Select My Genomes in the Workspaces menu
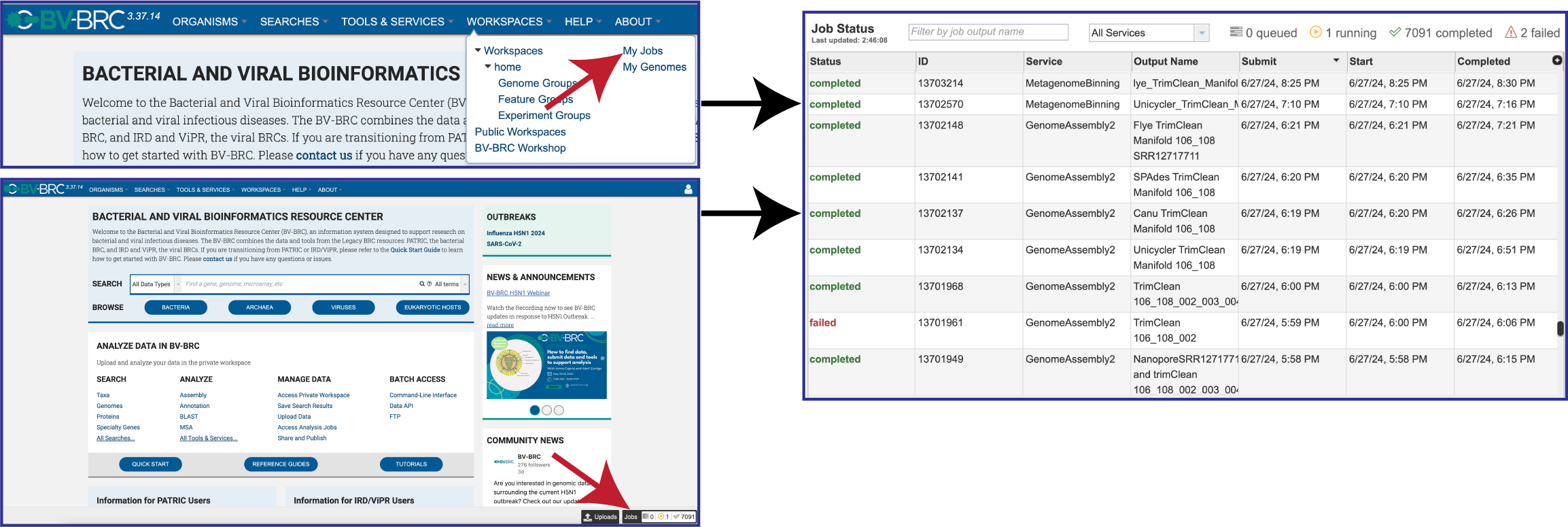 click(655, 67)
